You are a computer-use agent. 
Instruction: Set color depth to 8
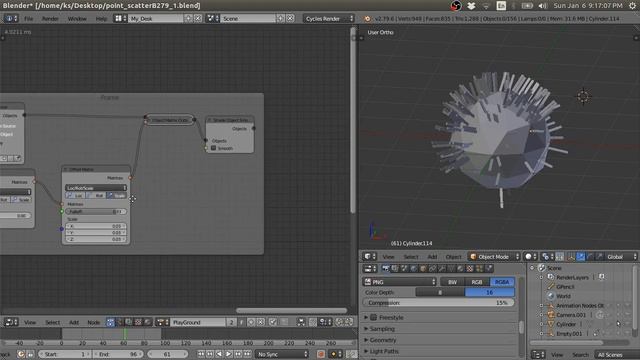(440, 292)
